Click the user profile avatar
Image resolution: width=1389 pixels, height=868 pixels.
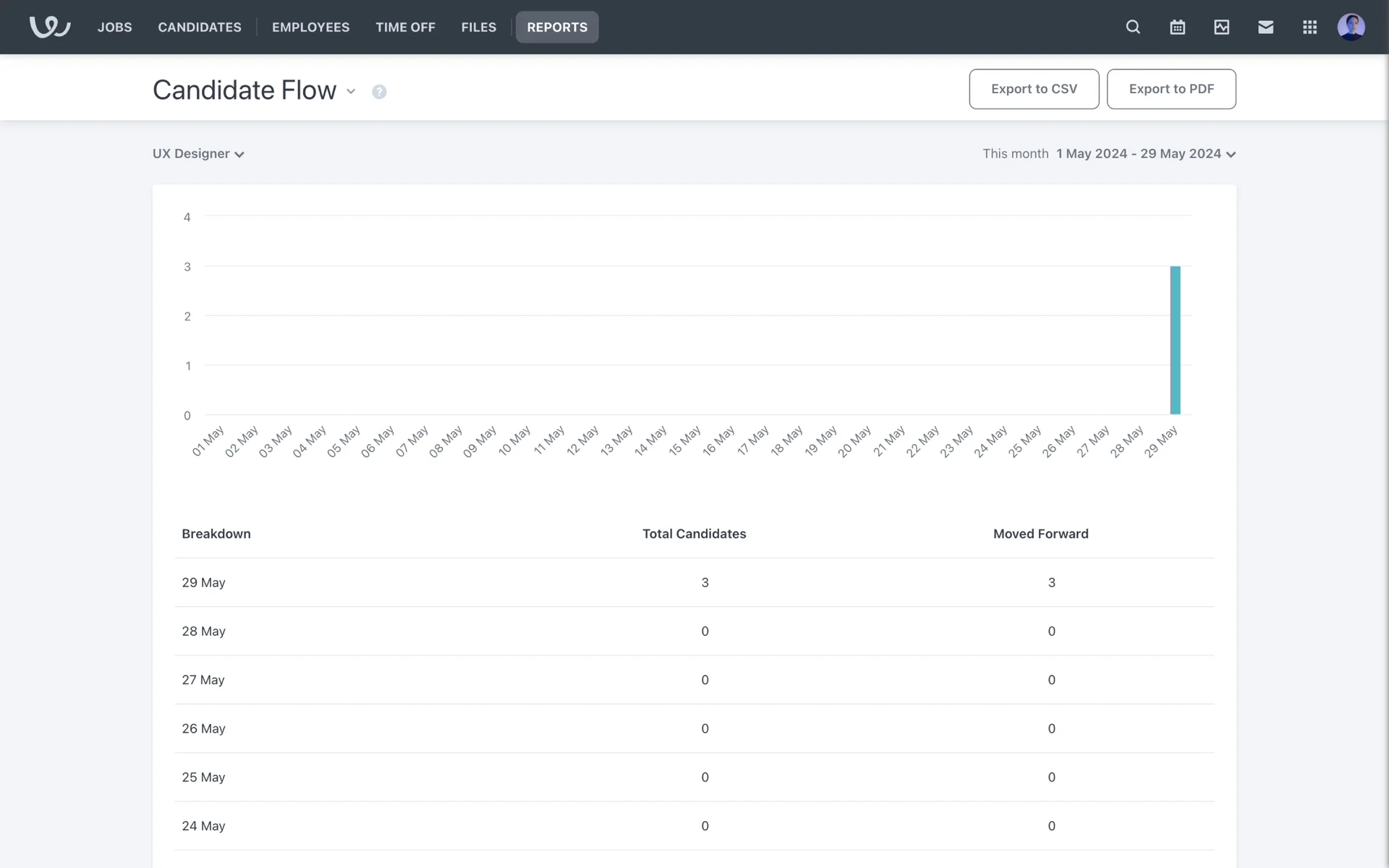(1351, 27)
